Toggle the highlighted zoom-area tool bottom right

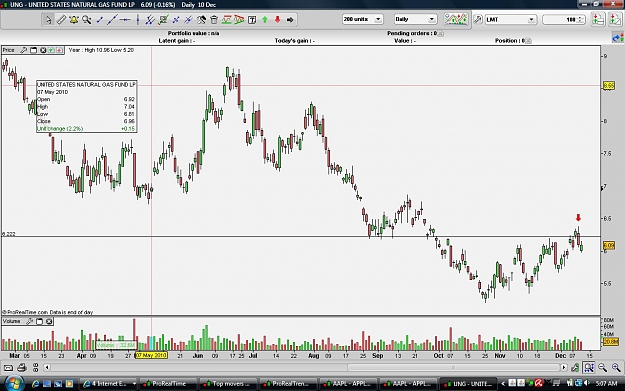589,367
